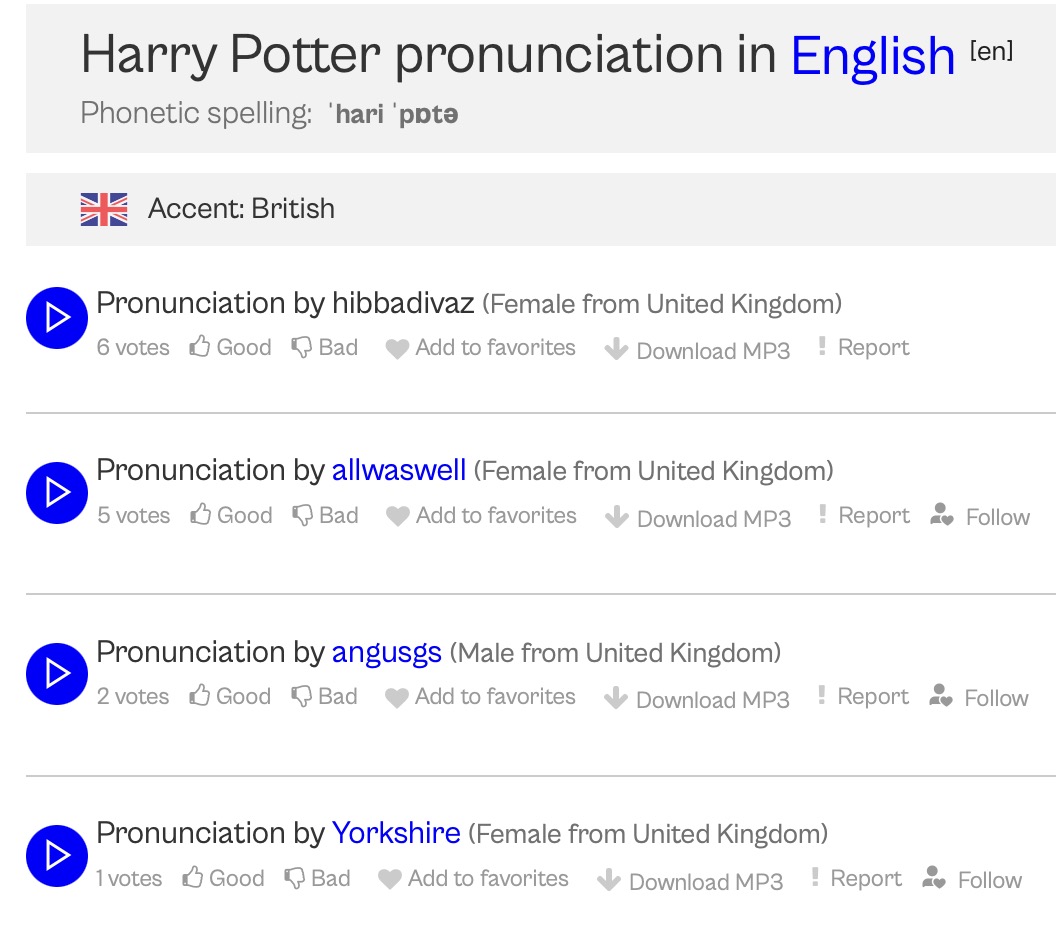
Task: Play hibbadivaz's Harry Potter pronunciation
Action: (57, 318)
